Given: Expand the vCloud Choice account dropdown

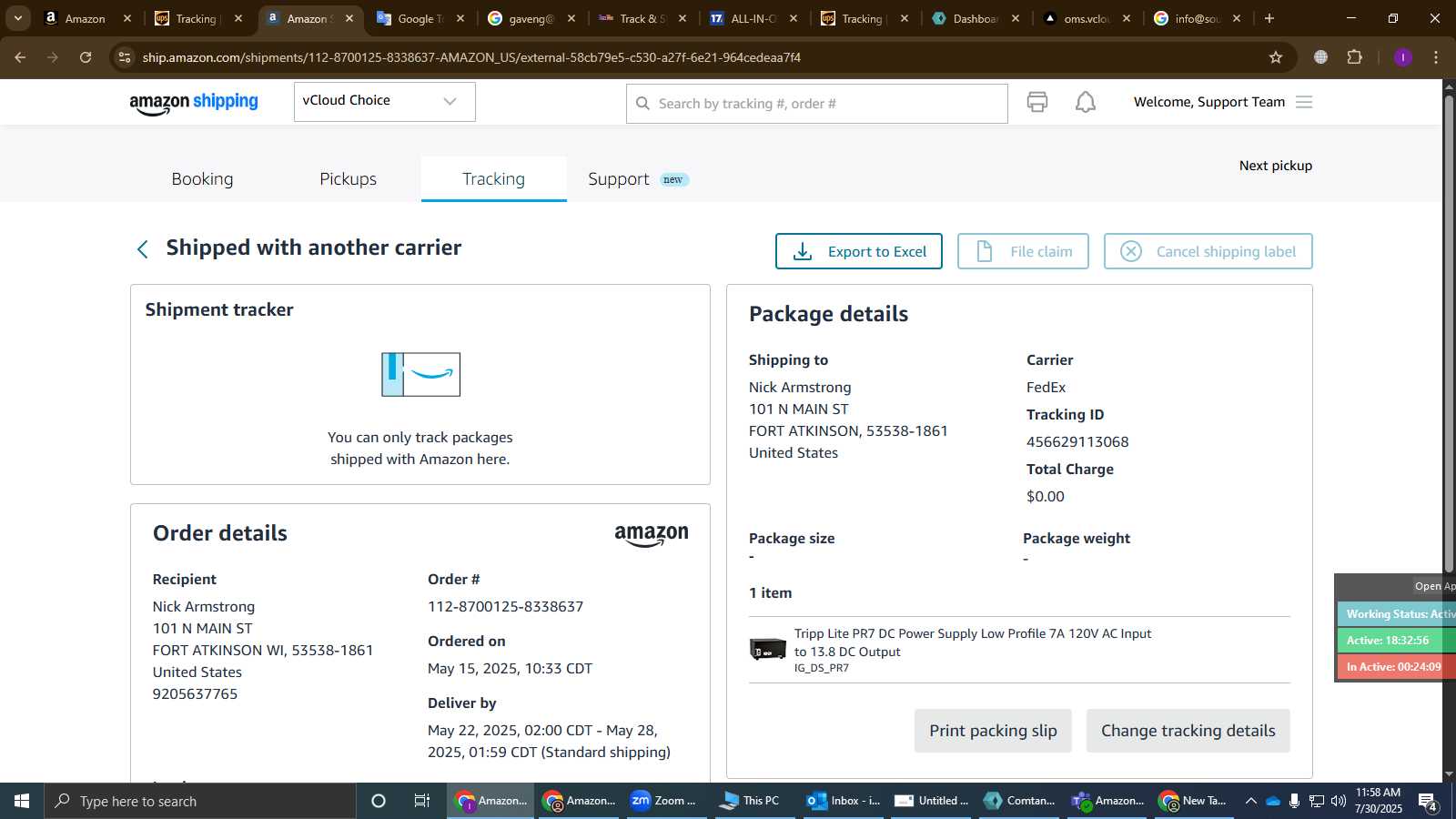Looking at the screenshot, I should [384, 101].
